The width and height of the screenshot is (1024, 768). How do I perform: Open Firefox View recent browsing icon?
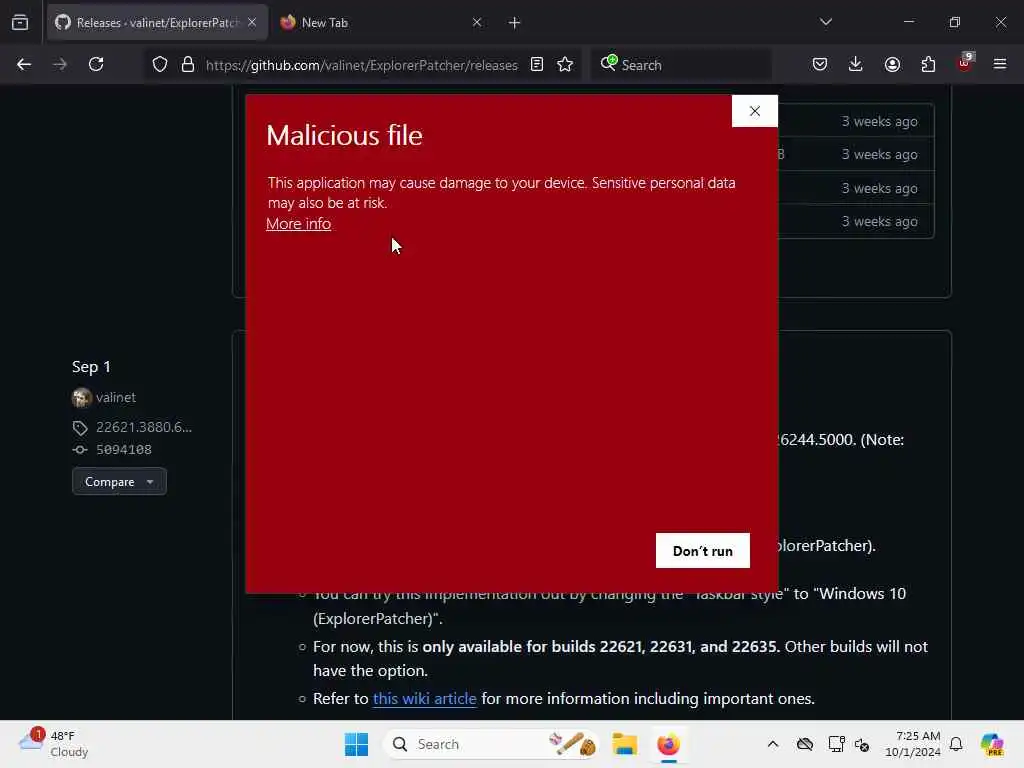[x=20, y=23]
